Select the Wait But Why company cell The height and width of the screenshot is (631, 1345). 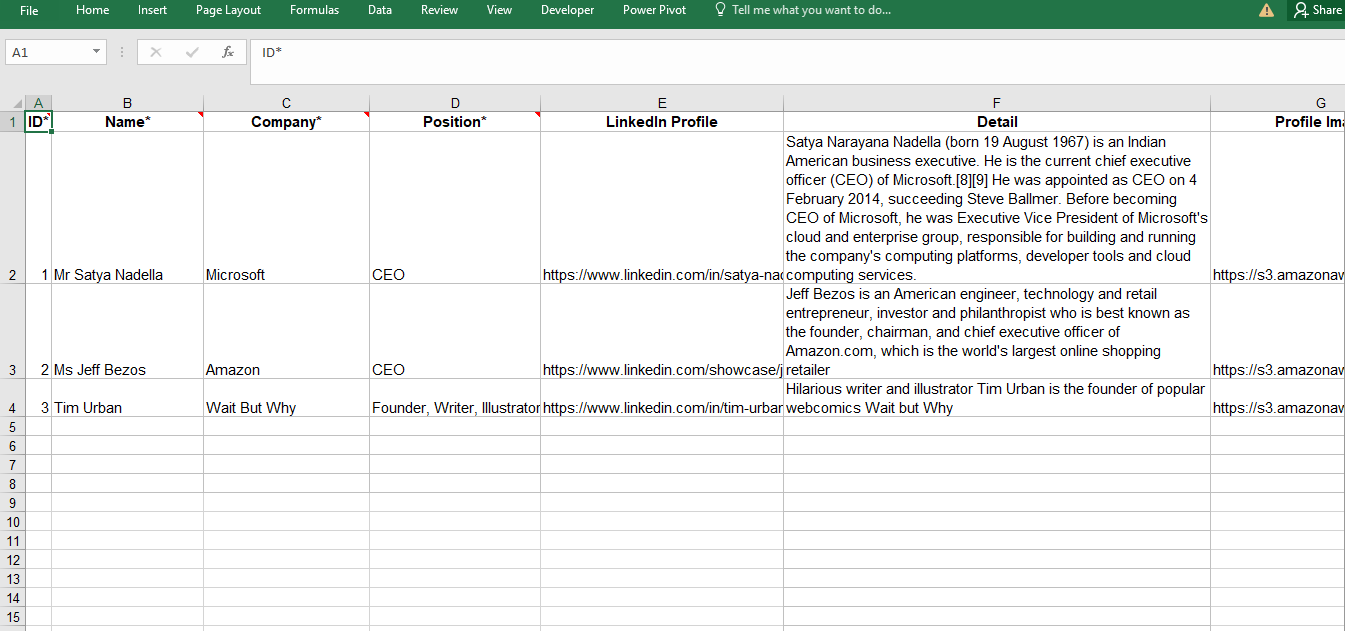(286, 398)
